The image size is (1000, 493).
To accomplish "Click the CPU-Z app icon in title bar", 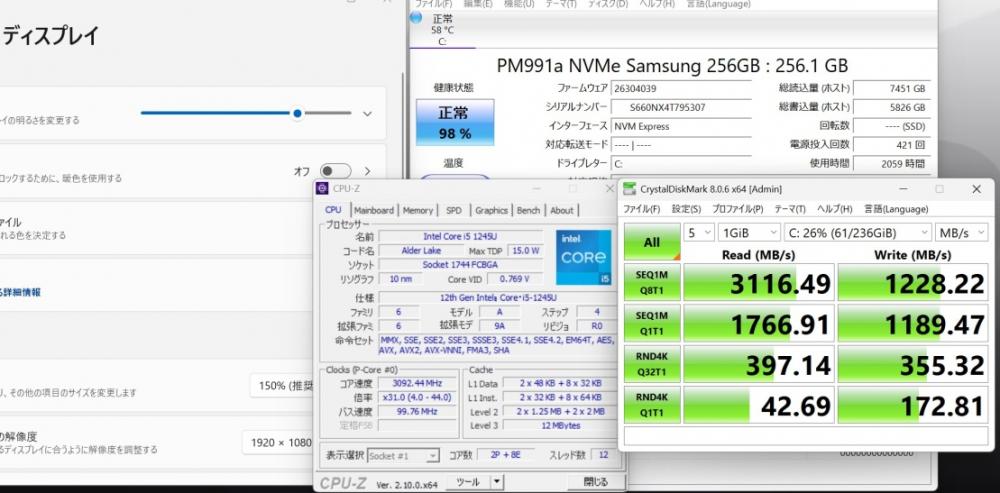I will pyautogui.click(x=322, y=188).
